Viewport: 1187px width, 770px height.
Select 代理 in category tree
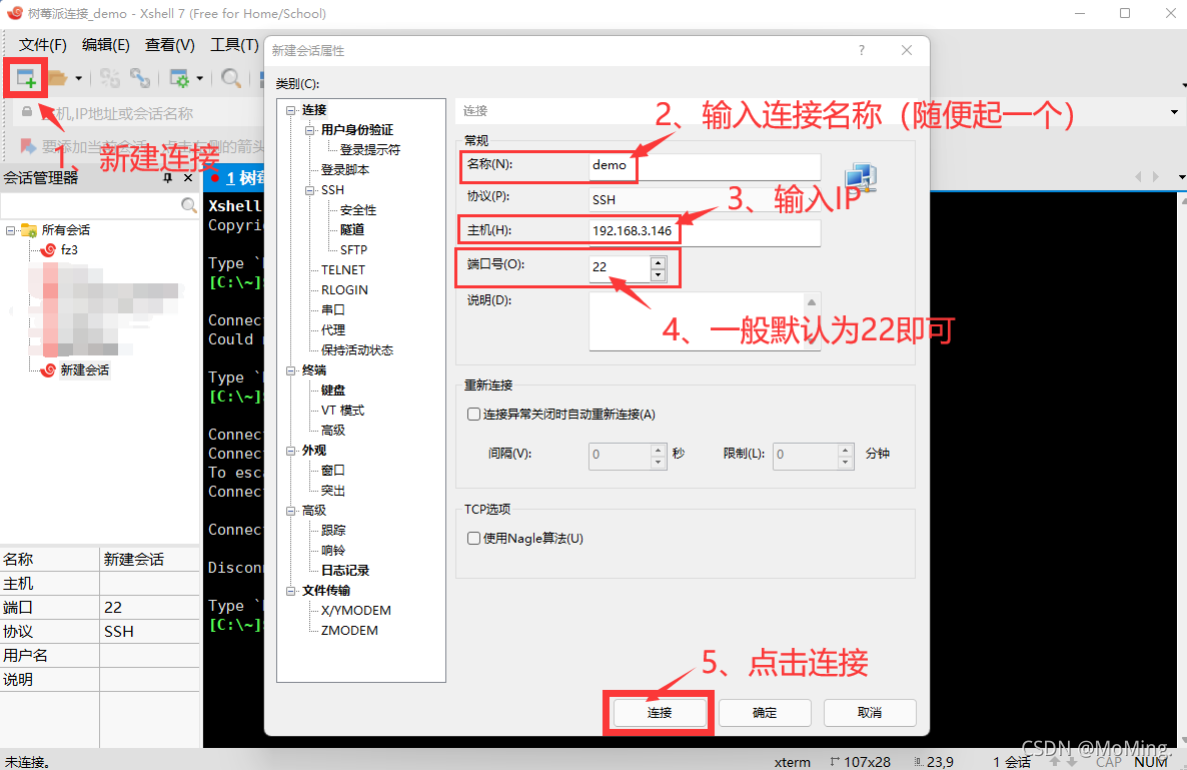coord(333,330)
